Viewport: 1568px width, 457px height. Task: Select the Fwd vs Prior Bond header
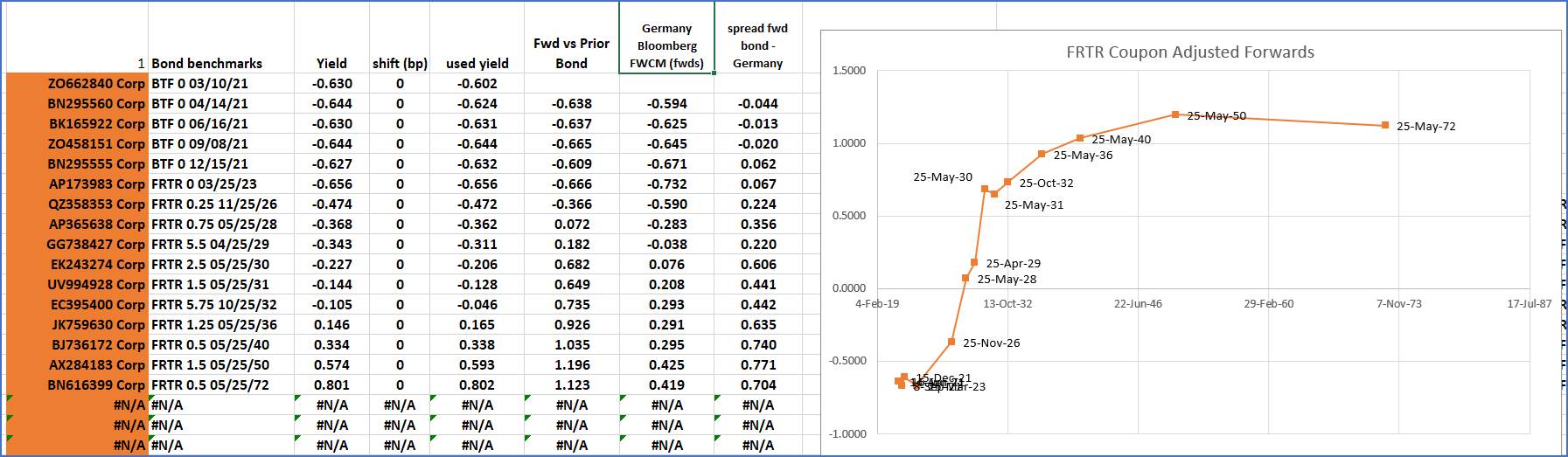click(x=571, y=53)
